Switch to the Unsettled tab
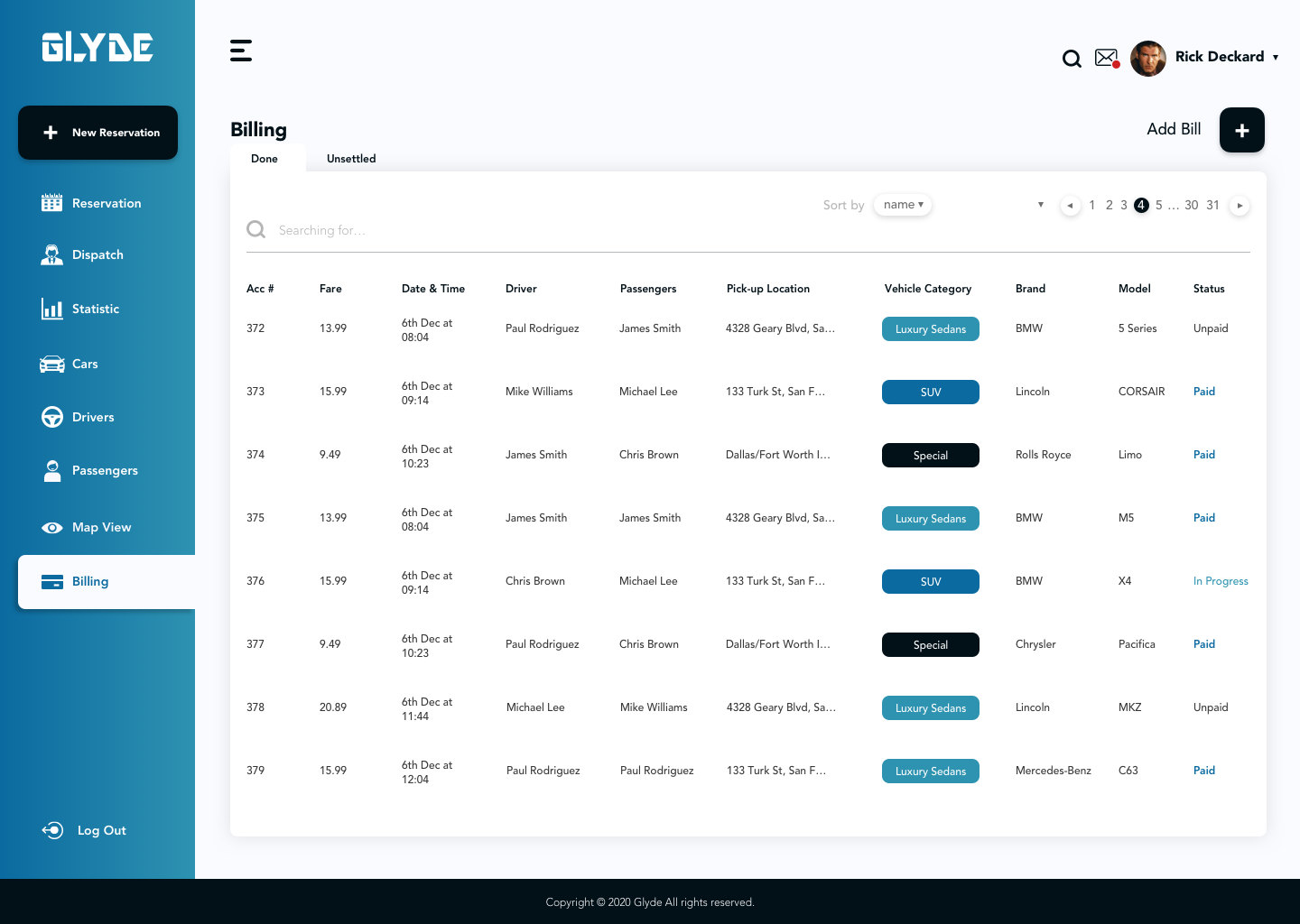Screen dimensions: 1300x924 pyautogui.click(x=351, y=159)
